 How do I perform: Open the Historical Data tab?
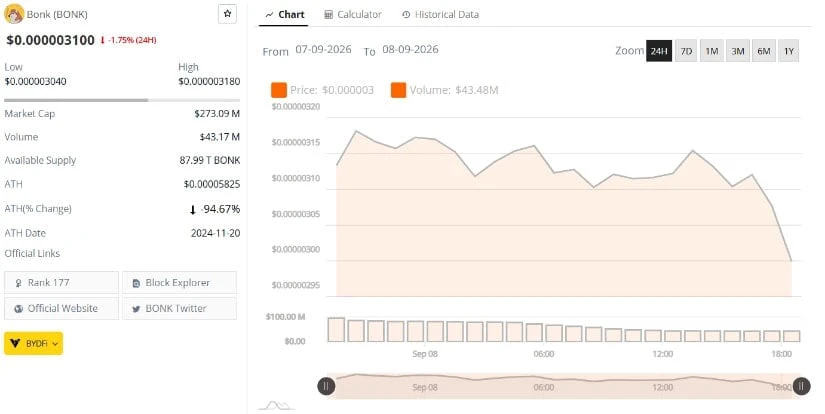[440, 15]
